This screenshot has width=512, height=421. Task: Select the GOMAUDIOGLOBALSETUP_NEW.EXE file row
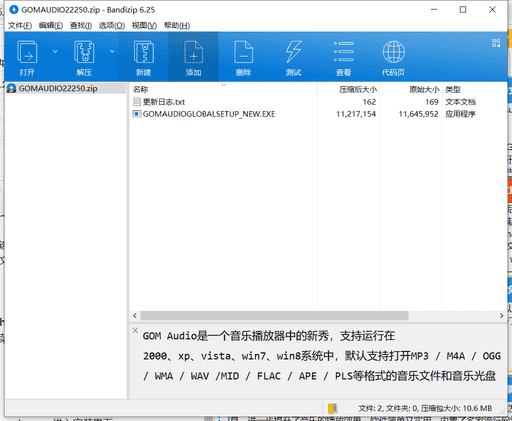pos(318,114)
